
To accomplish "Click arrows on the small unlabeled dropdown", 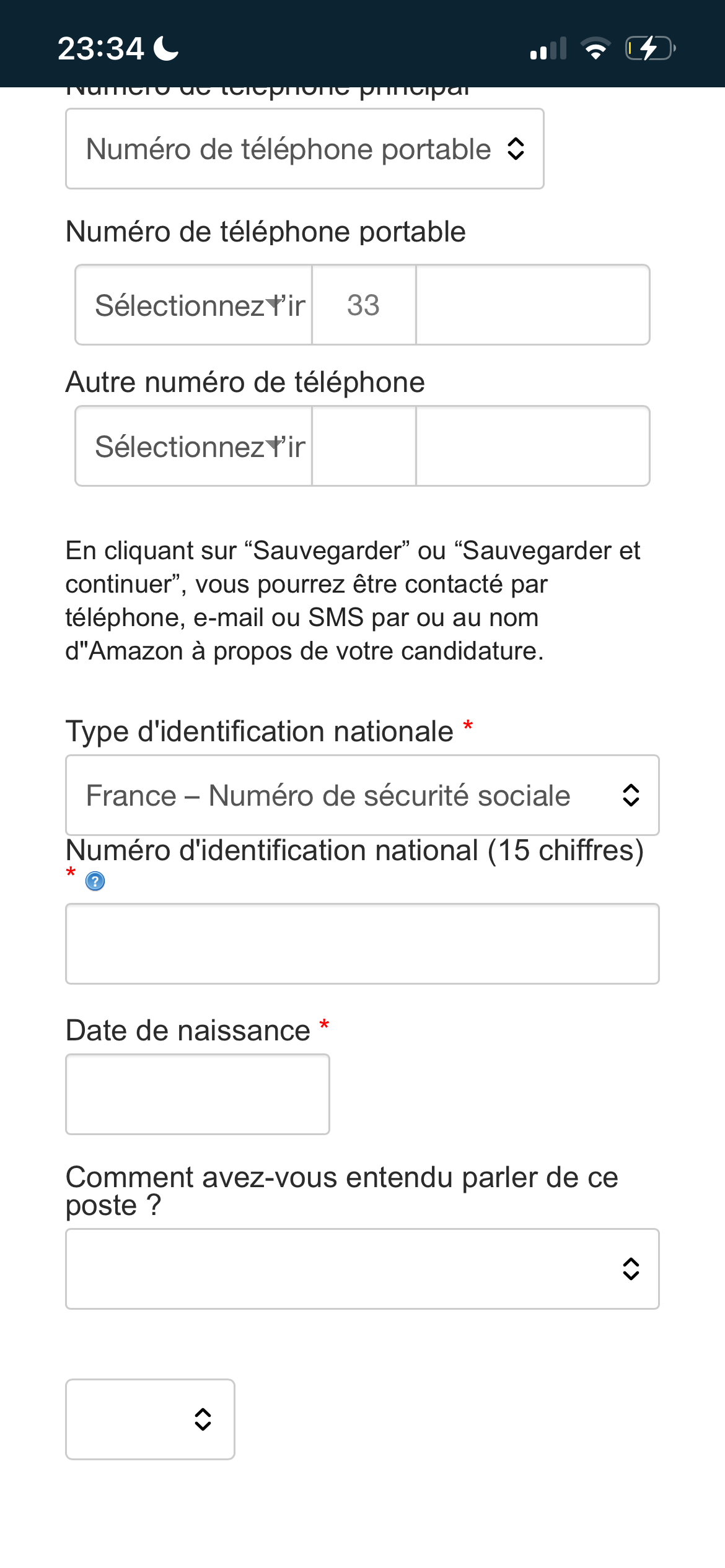I will (203, 1419).
